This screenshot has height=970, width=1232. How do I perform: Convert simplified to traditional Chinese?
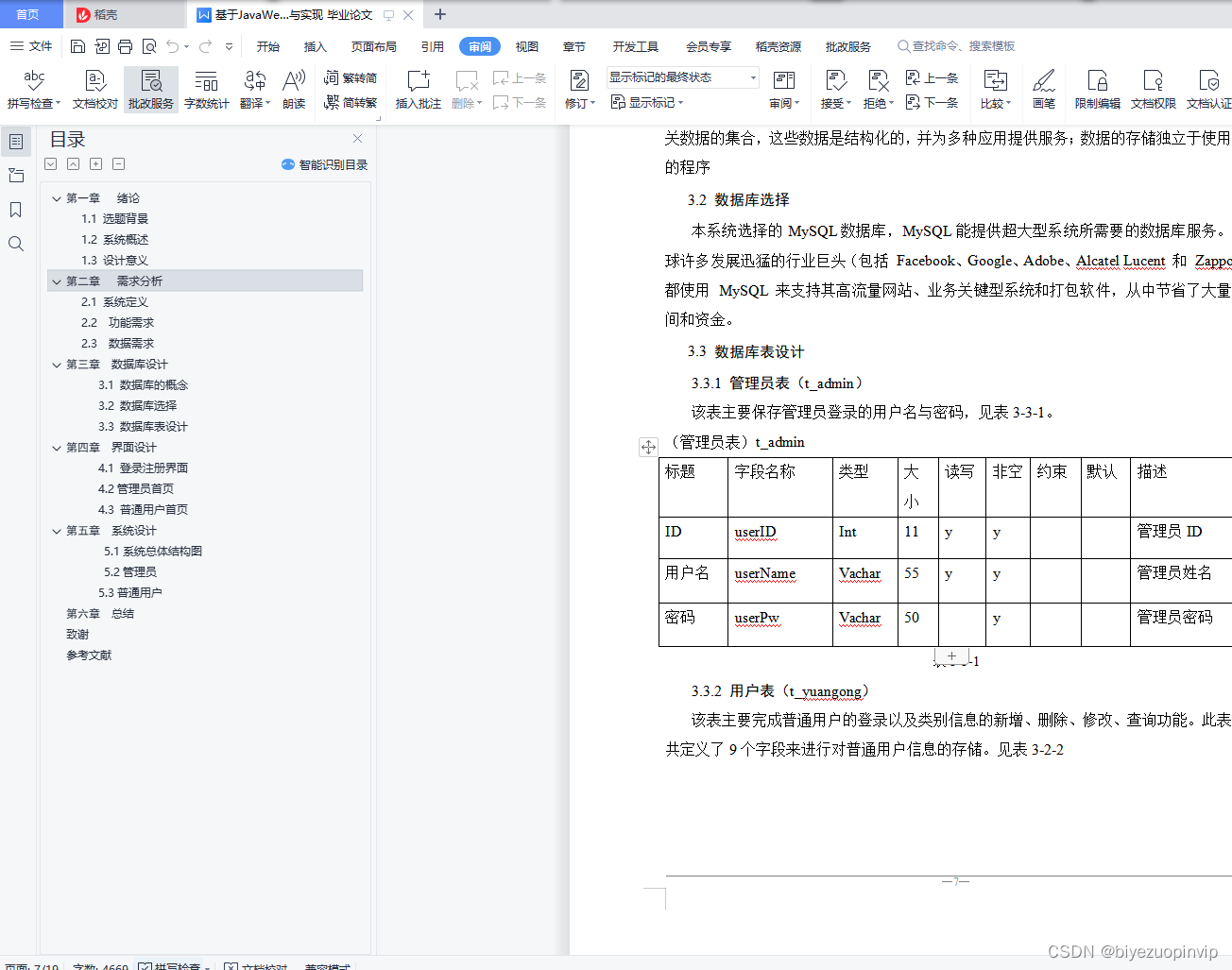[350, 102]
